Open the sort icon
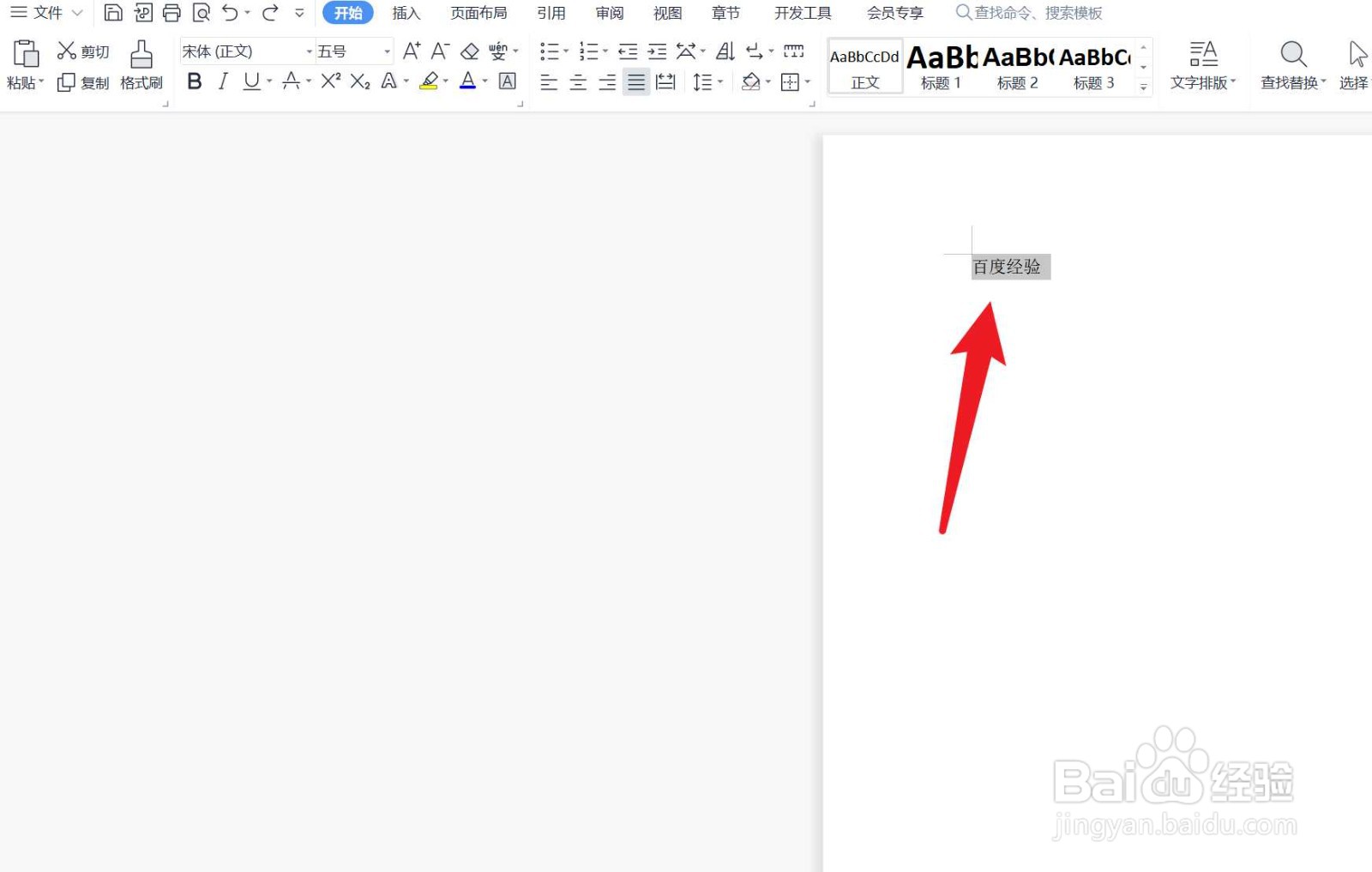 coord(725,51)
